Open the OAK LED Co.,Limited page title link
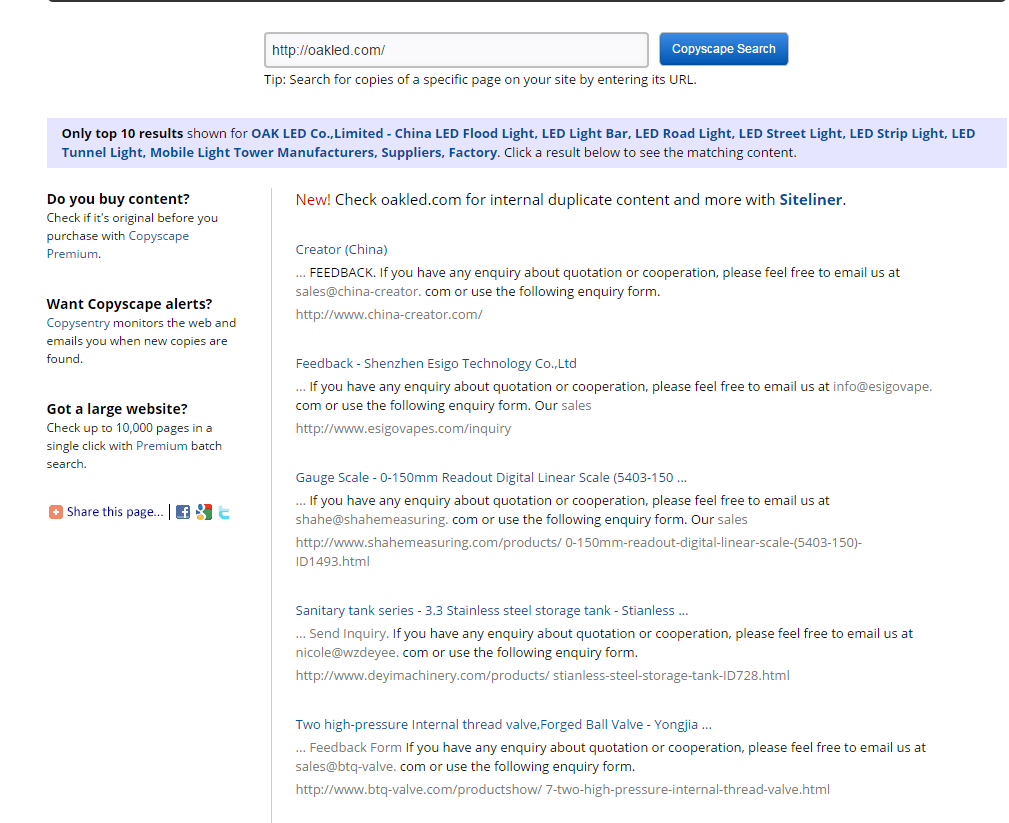Image resolution: width=1009 pixels, height=823 pixels. pos(518,143)
